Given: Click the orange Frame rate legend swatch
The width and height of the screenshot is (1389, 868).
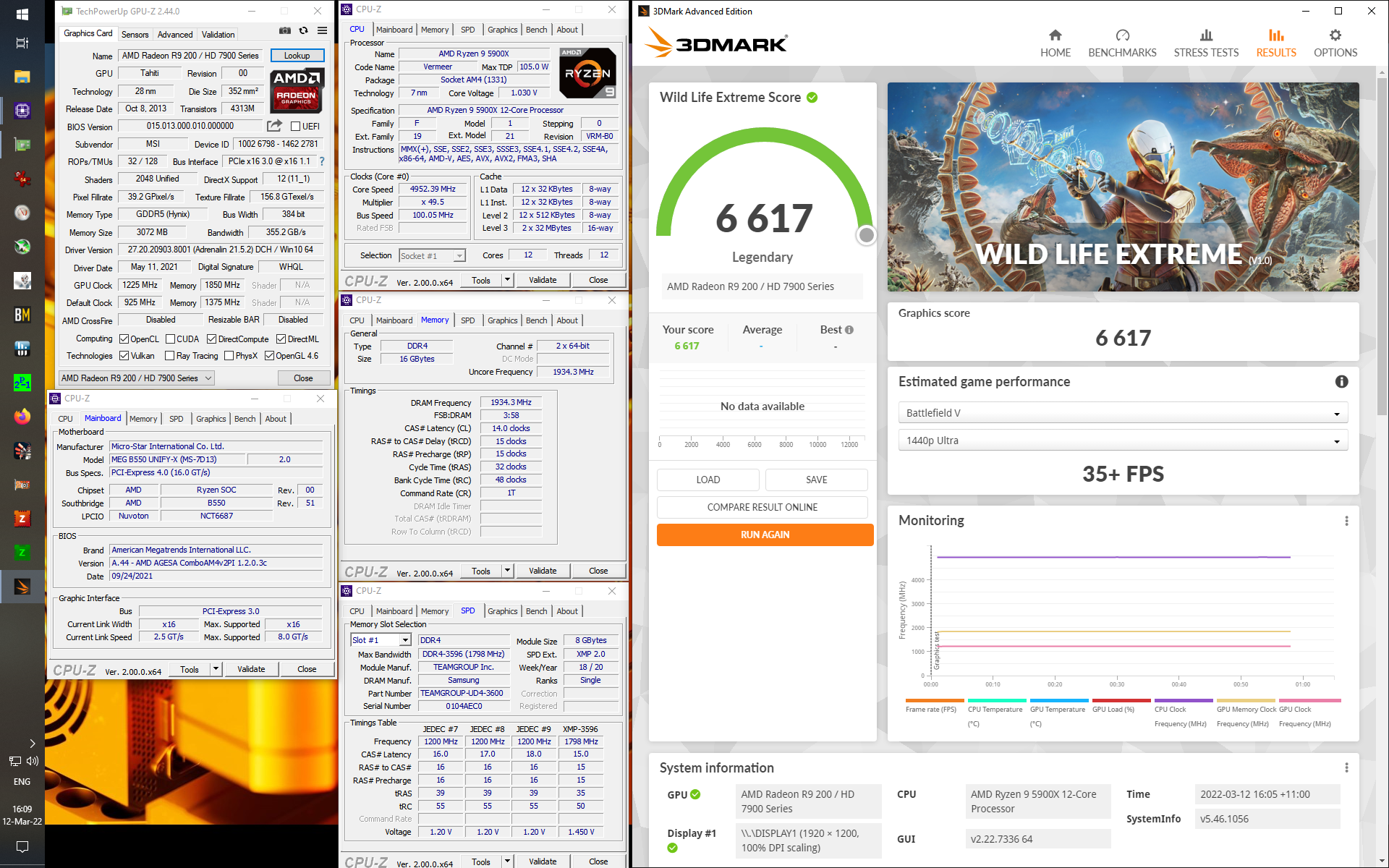Looking at the screenshot, I should coord(935,701).
